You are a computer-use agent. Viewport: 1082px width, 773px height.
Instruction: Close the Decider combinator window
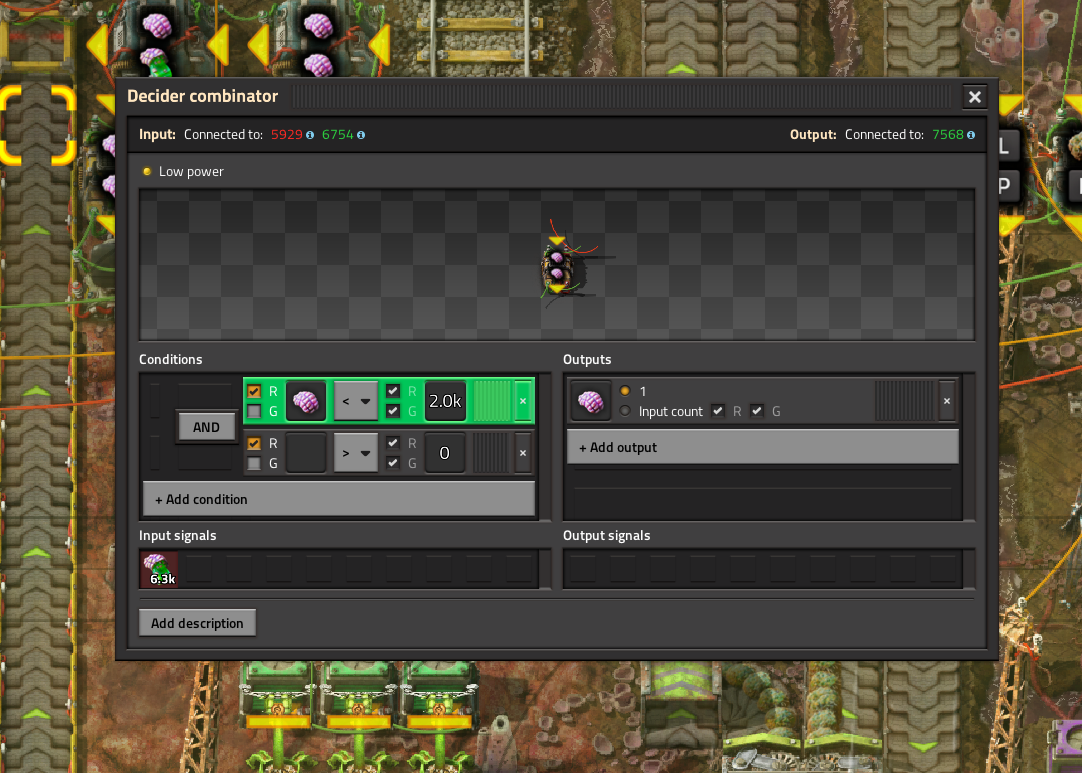pos(974,97)
